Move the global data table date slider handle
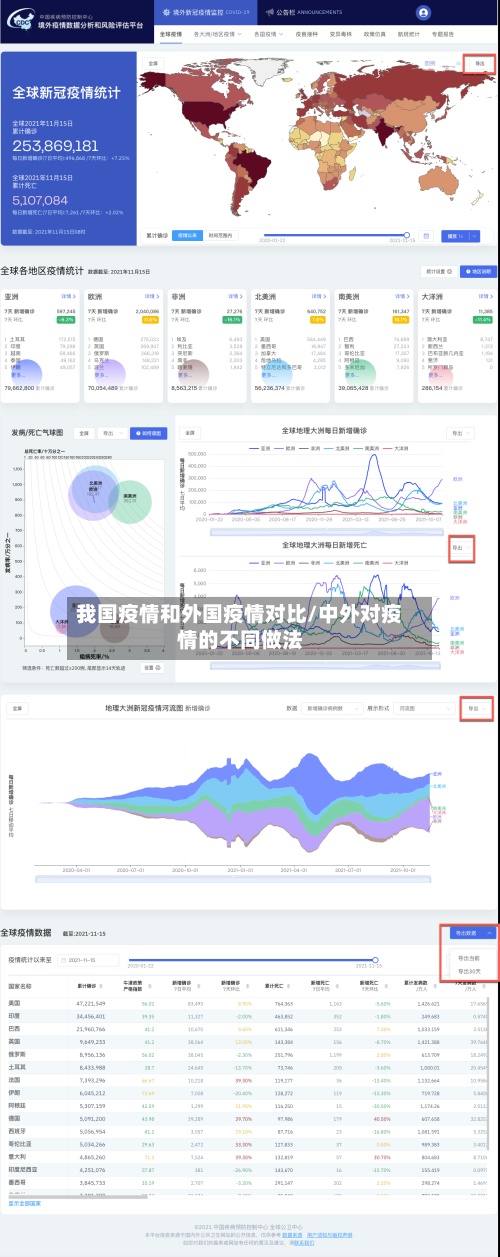Screen dimensions: 500x1257 pos(373,959)
